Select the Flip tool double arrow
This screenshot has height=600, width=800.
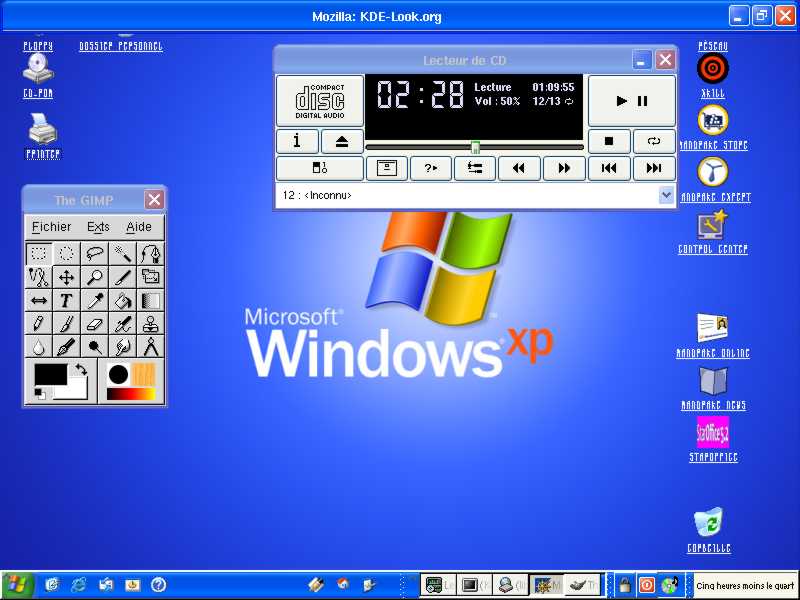coord(39,301)
